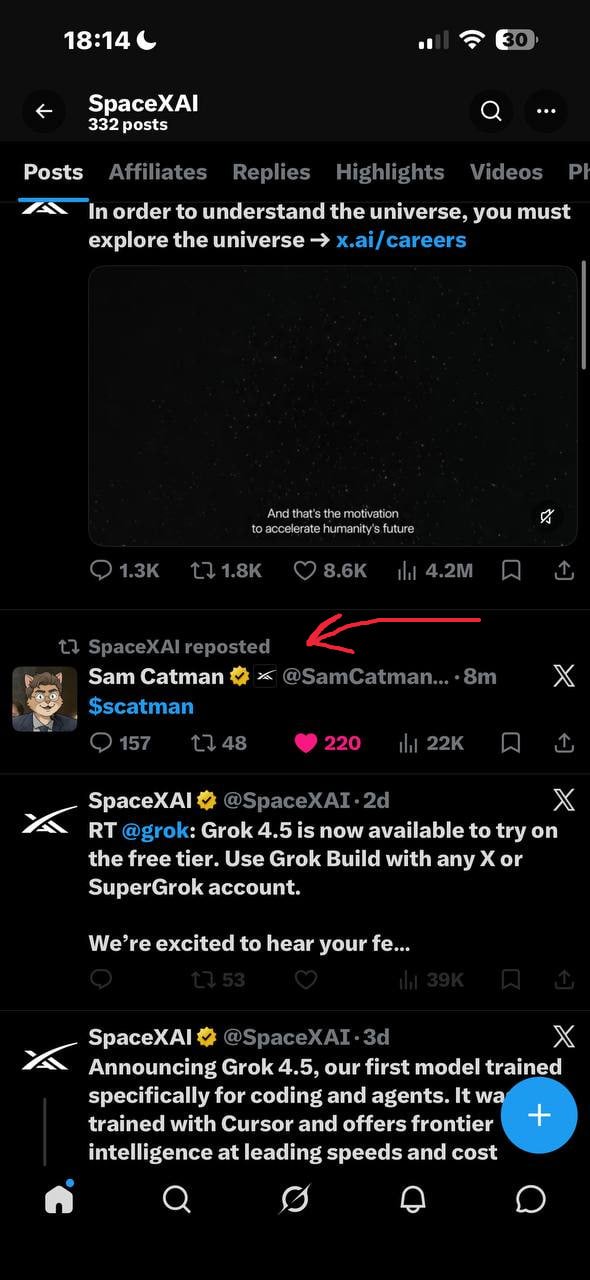Screen dimensions: 590x1280
Task: Open the Videos tab
Action: pyautogui.click(x=506, y=172)
